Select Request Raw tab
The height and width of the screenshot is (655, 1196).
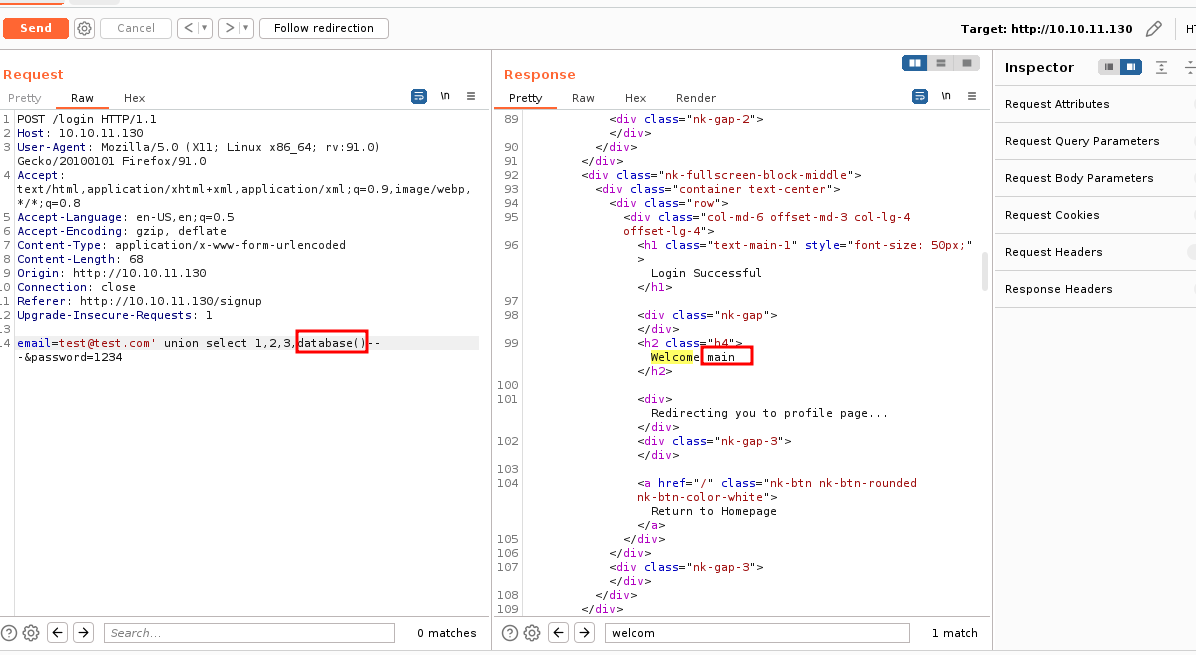[82, 98]
